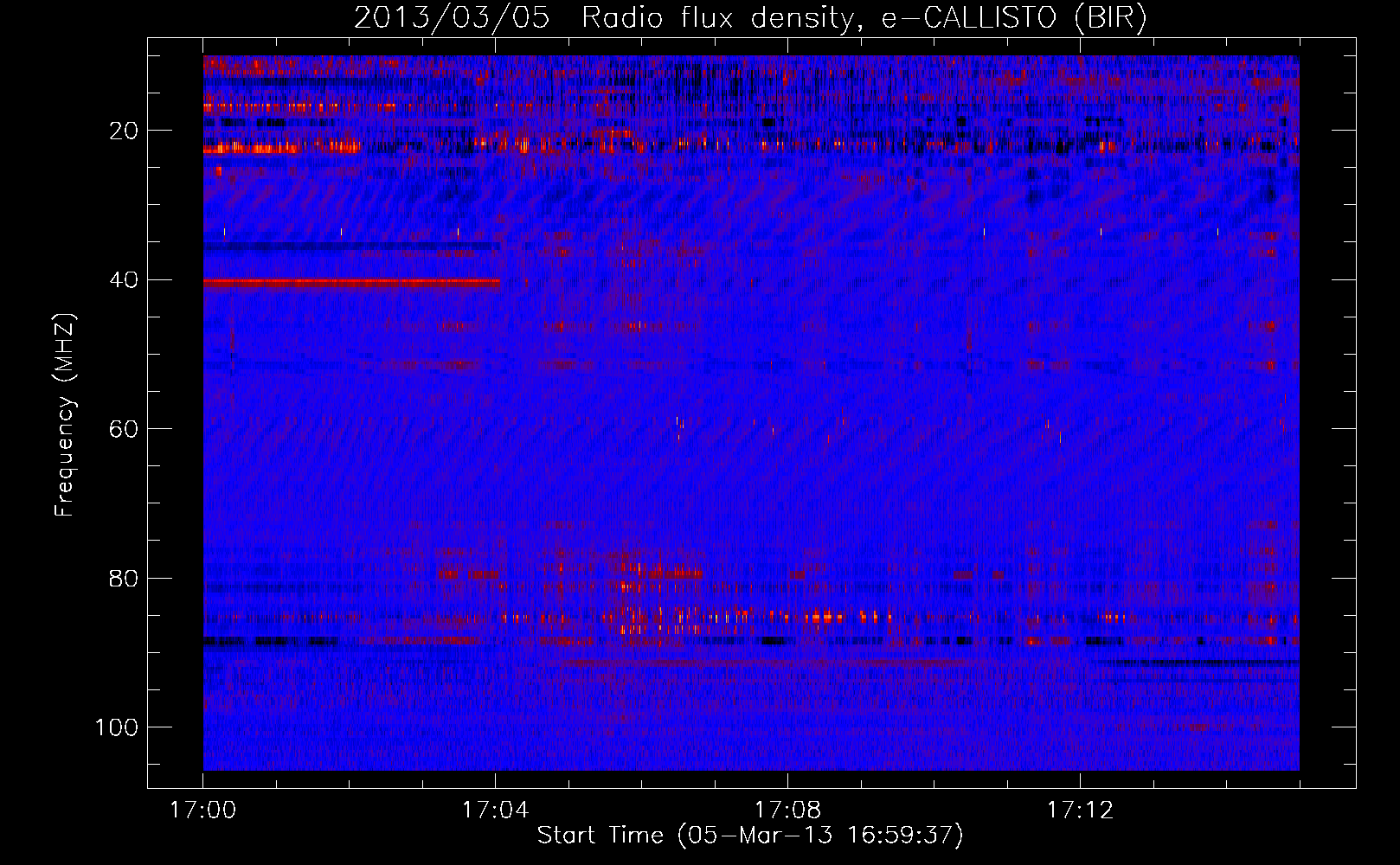The image size is (1400, 865).
Task: Click the time tick label '17:08'
Action: point(788,811)
